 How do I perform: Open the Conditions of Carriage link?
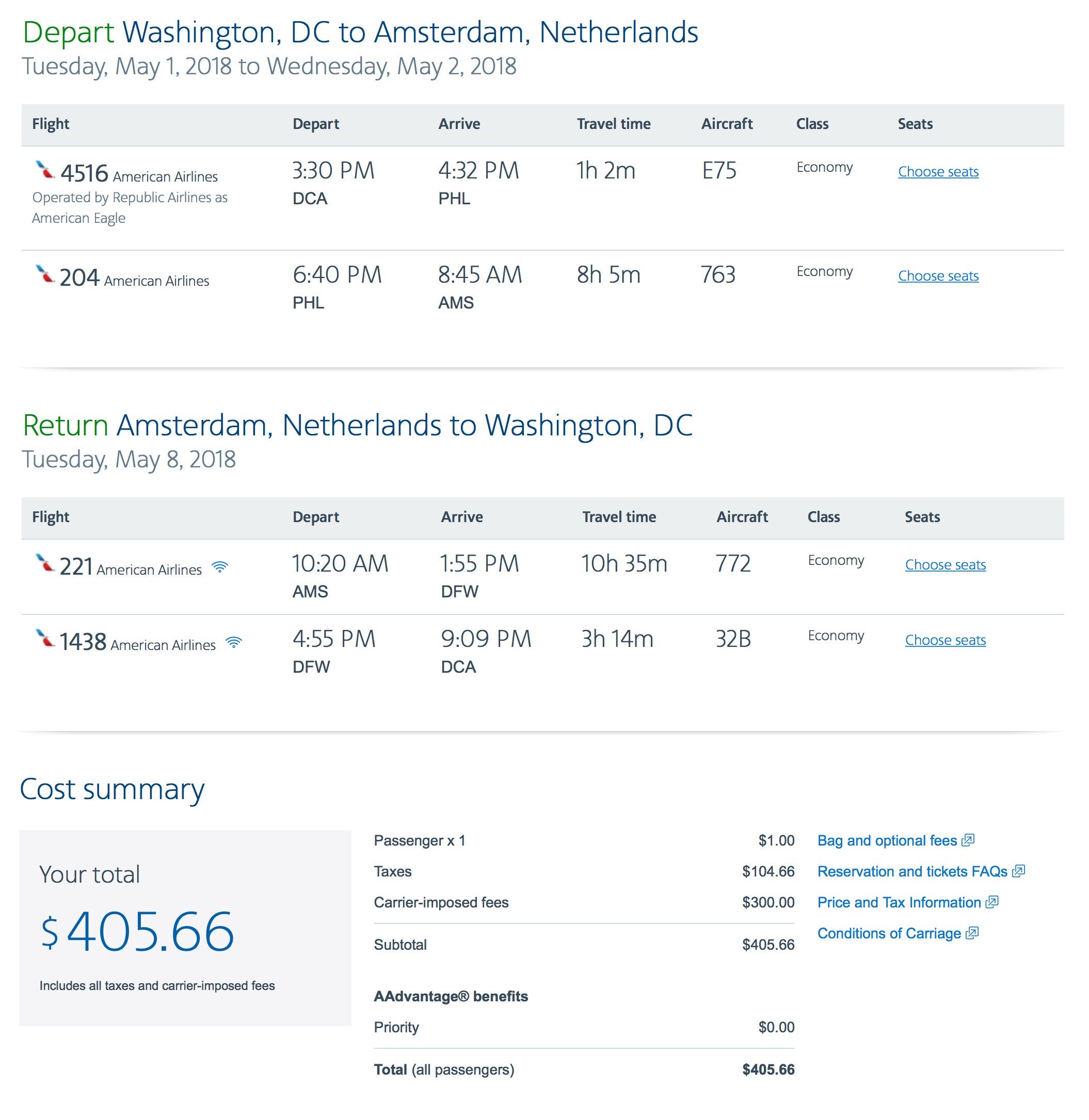(x=889, y=933)
